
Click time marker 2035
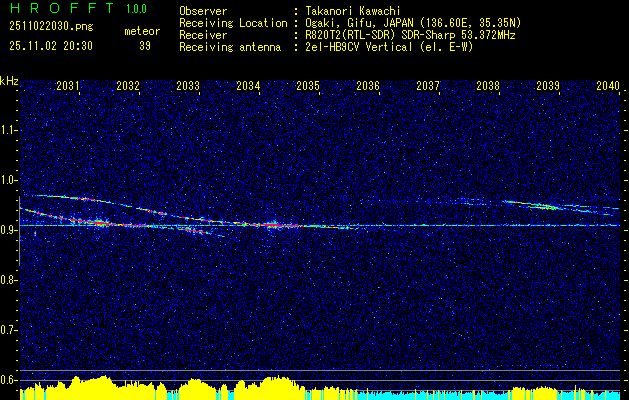(308, 85)
